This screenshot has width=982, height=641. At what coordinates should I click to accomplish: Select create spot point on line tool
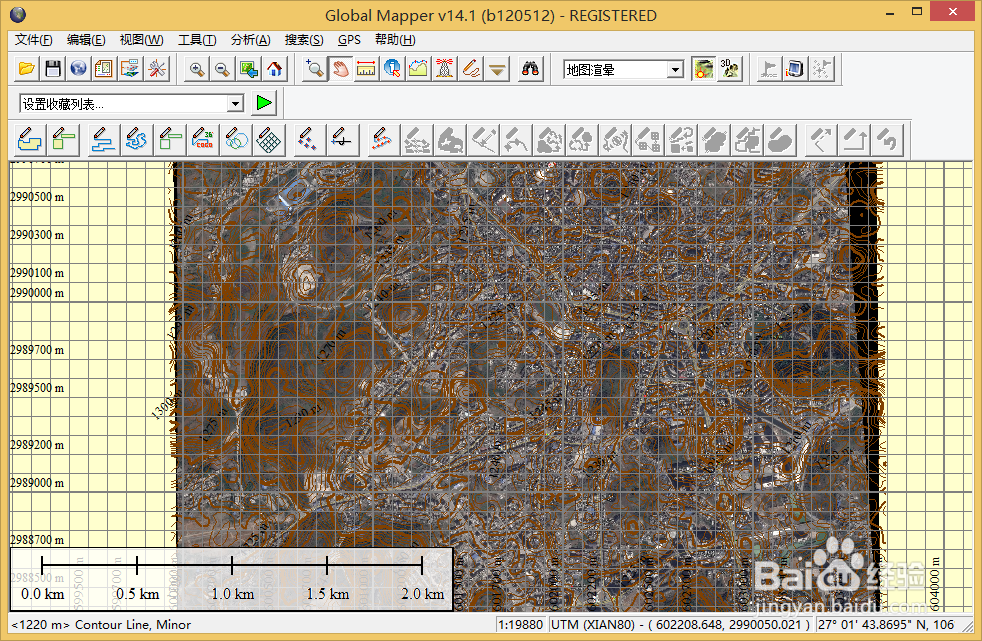click(x=342, y=140)
